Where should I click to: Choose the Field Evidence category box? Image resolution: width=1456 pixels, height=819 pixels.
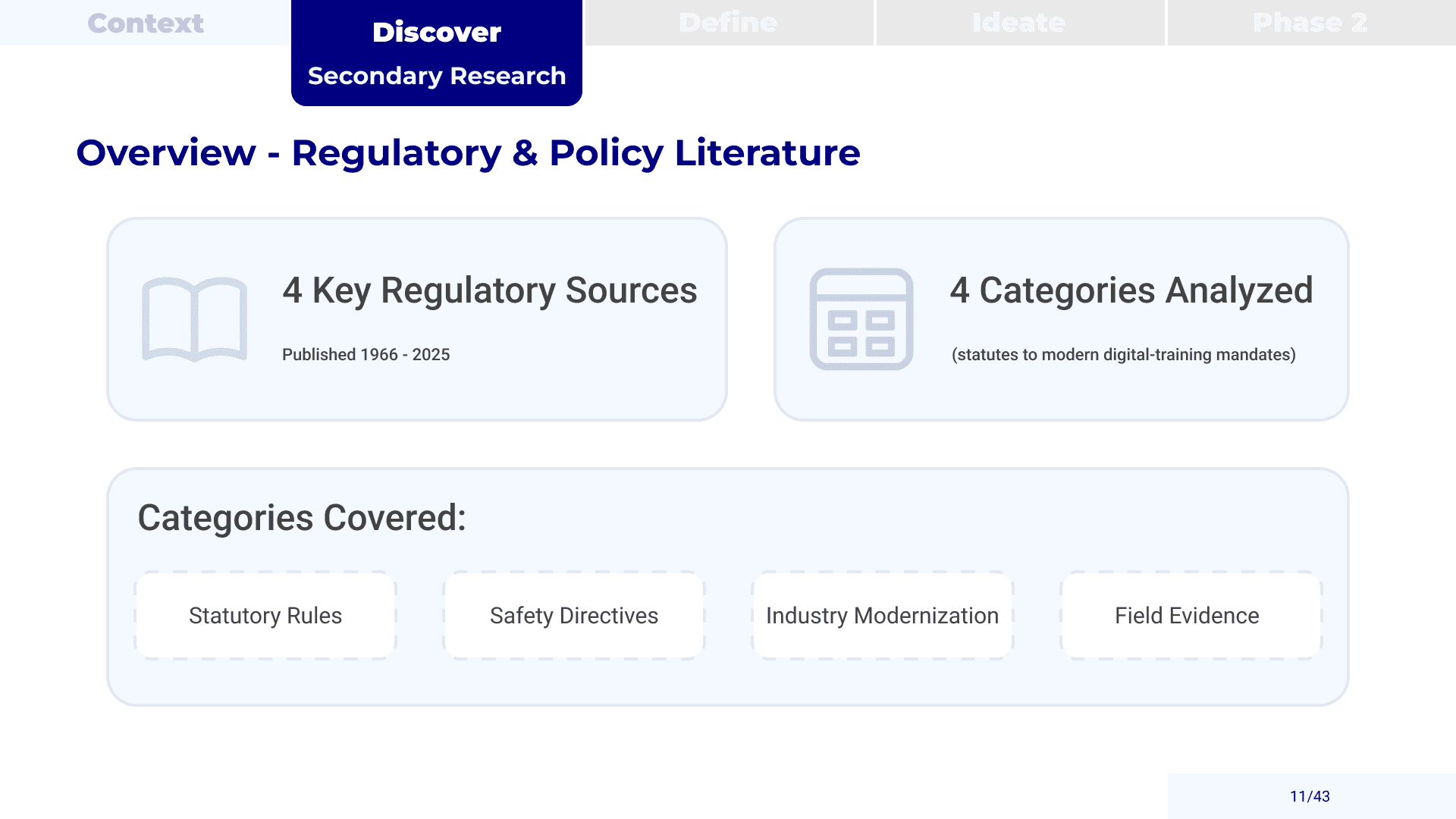[x=1187, y=616]
